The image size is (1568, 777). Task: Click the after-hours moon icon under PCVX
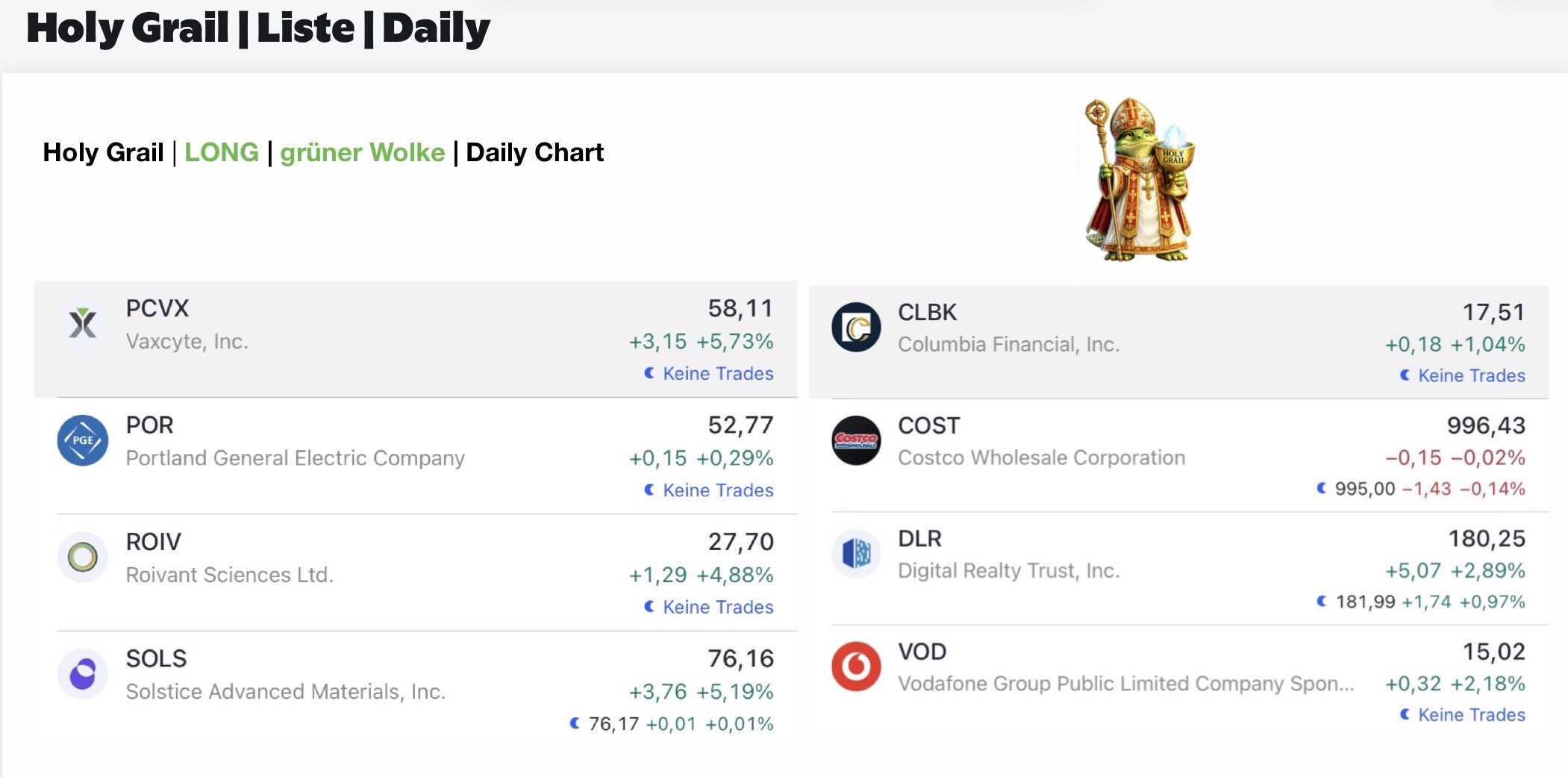click(x=649, y=372)
